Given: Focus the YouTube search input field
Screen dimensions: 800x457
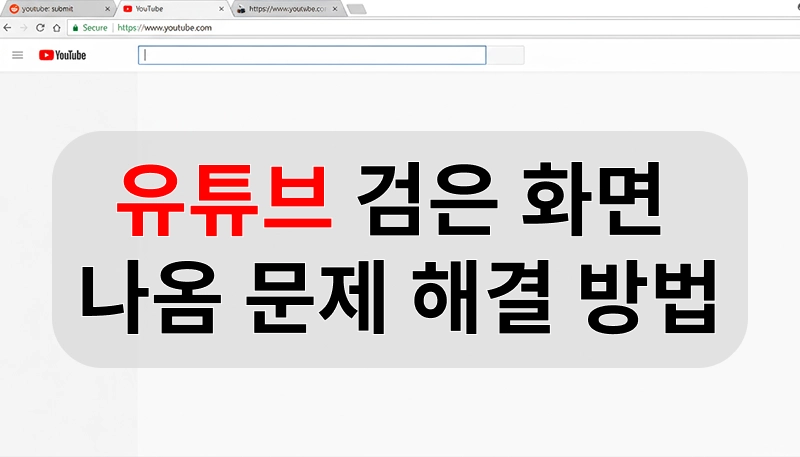Looking at the screenshot, I should pos(312,55).
